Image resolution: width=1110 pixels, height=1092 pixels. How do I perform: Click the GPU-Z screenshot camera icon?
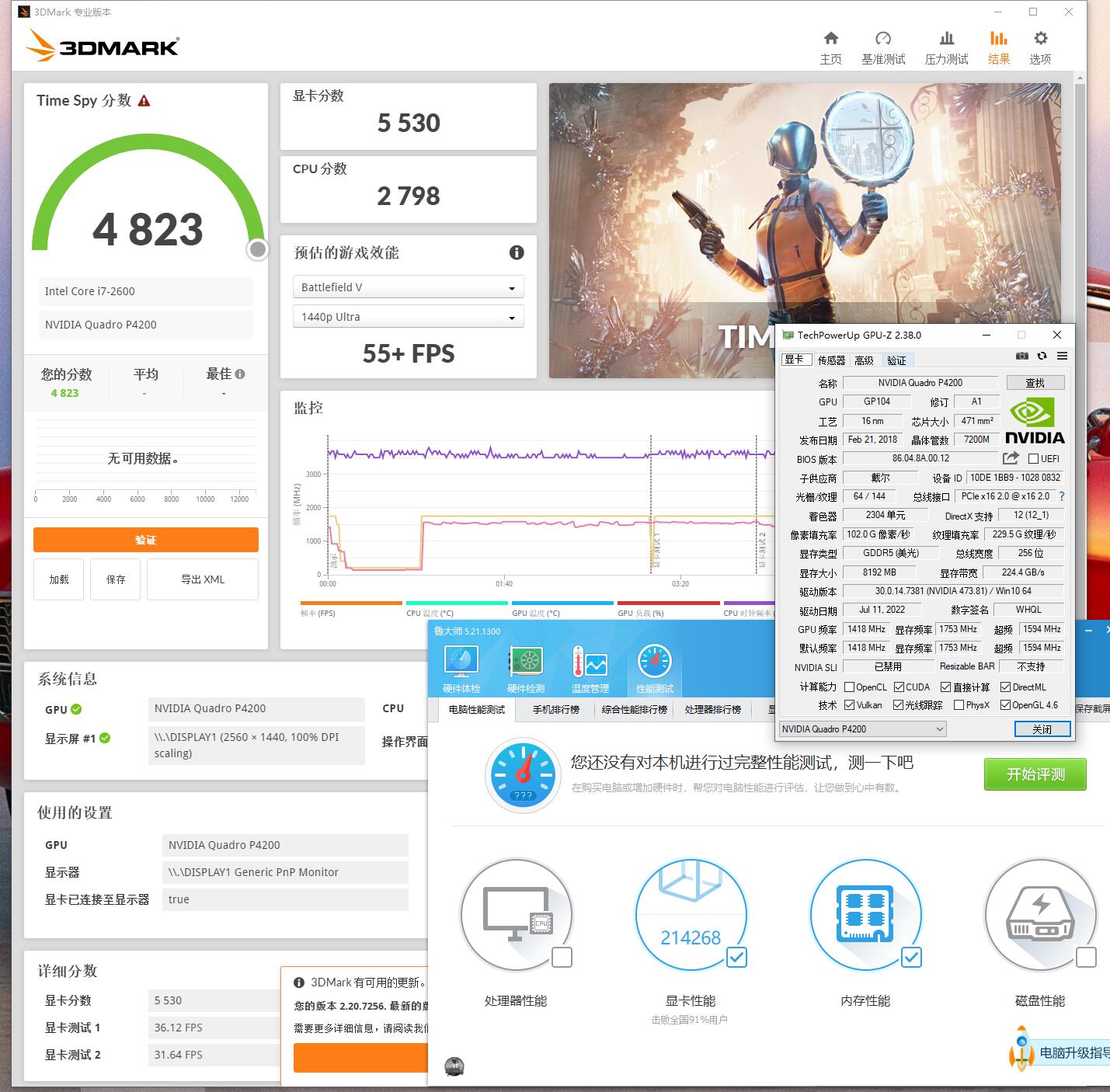click(x=1022, y=356)
